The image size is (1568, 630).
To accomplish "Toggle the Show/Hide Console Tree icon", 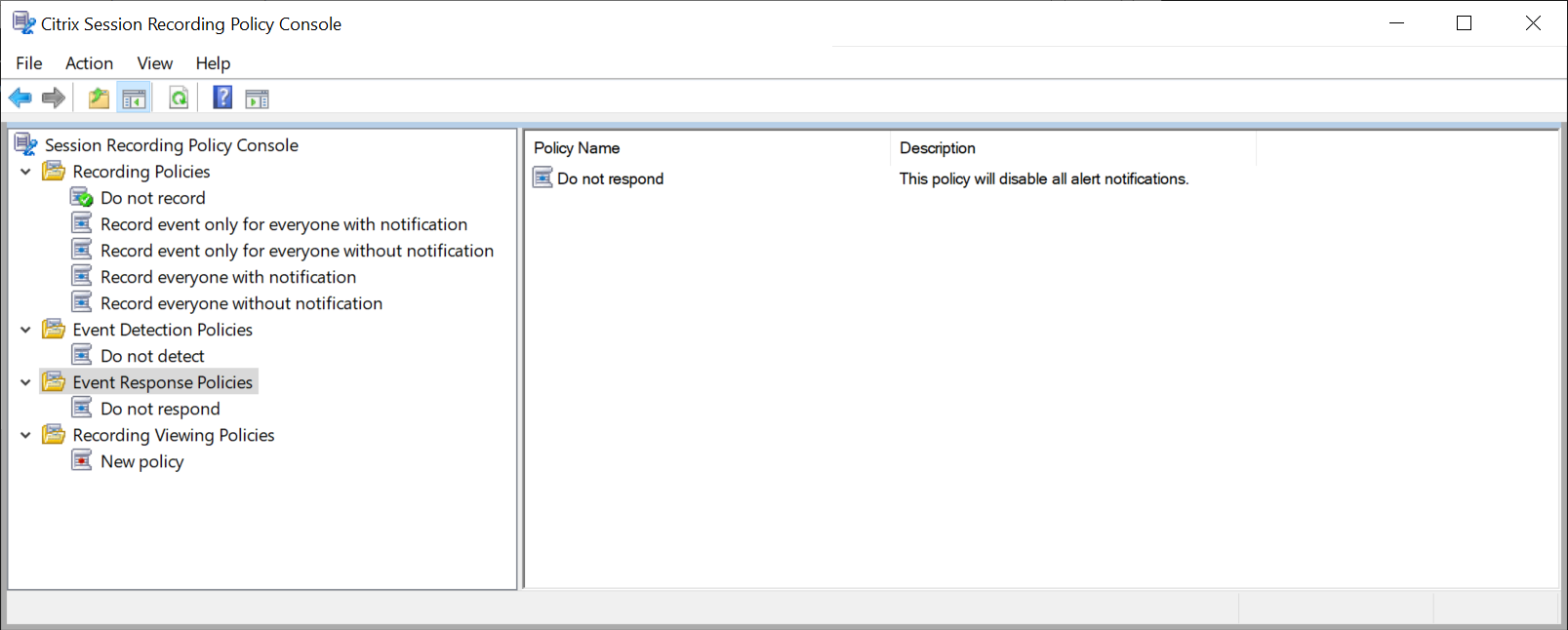I will 134,98.
